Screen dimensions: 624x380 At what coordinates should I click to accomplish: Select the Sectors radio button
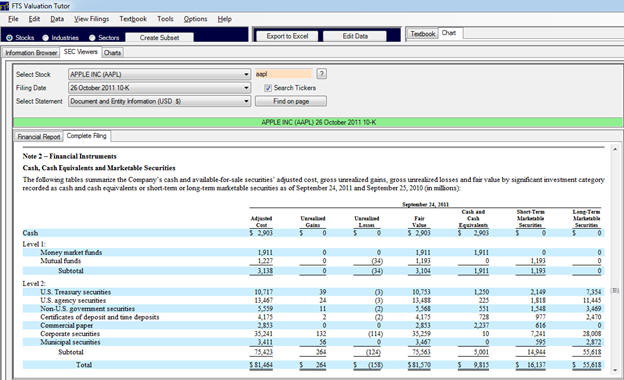92,38
